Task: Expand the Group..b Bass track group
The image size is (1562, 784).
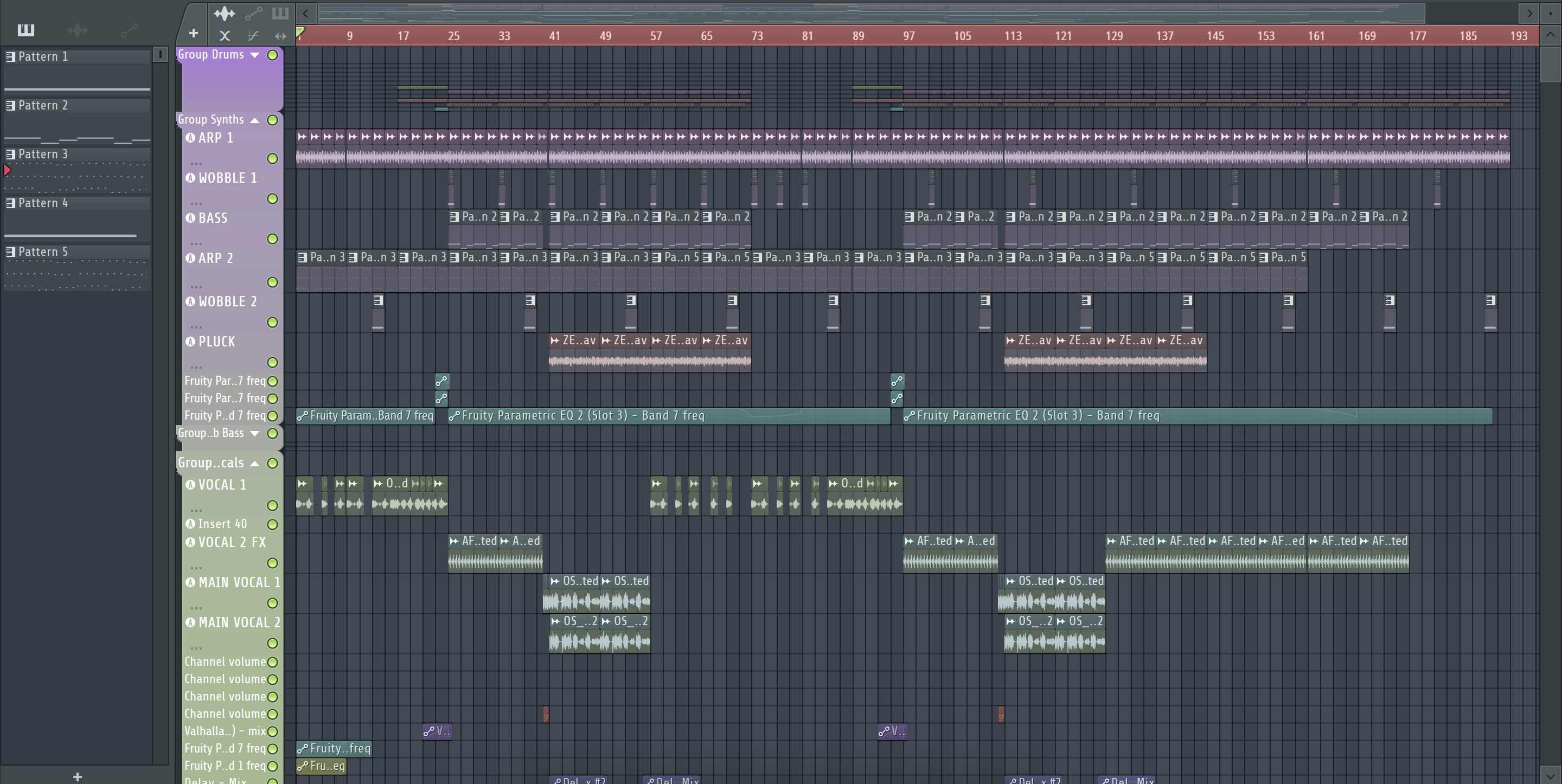Action: [255, 434]
